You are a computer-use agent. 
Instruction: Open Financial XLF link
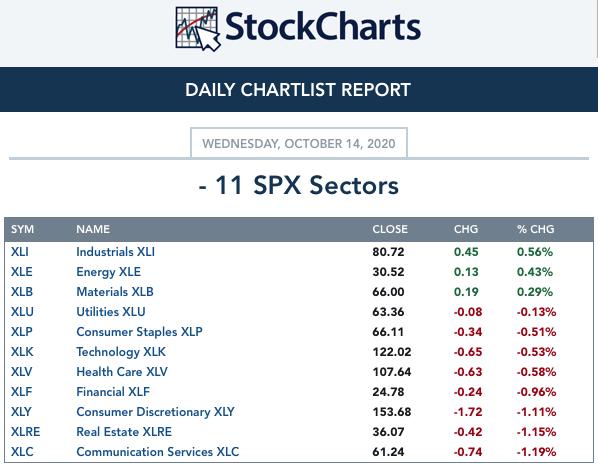pyautogui.click(x=113, y=392)
